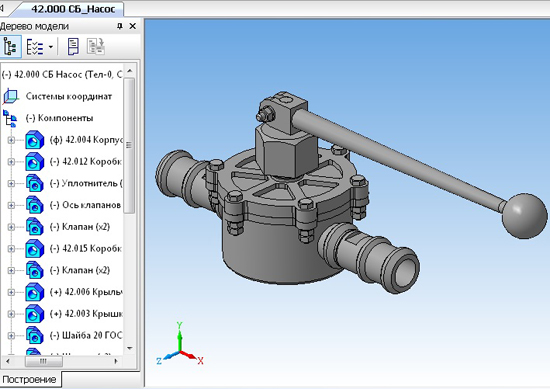This screenshot has width=550, height=389.
Task: Click the Шайба 20 ГОСТ part icon
Action: [x=34, y=335]
